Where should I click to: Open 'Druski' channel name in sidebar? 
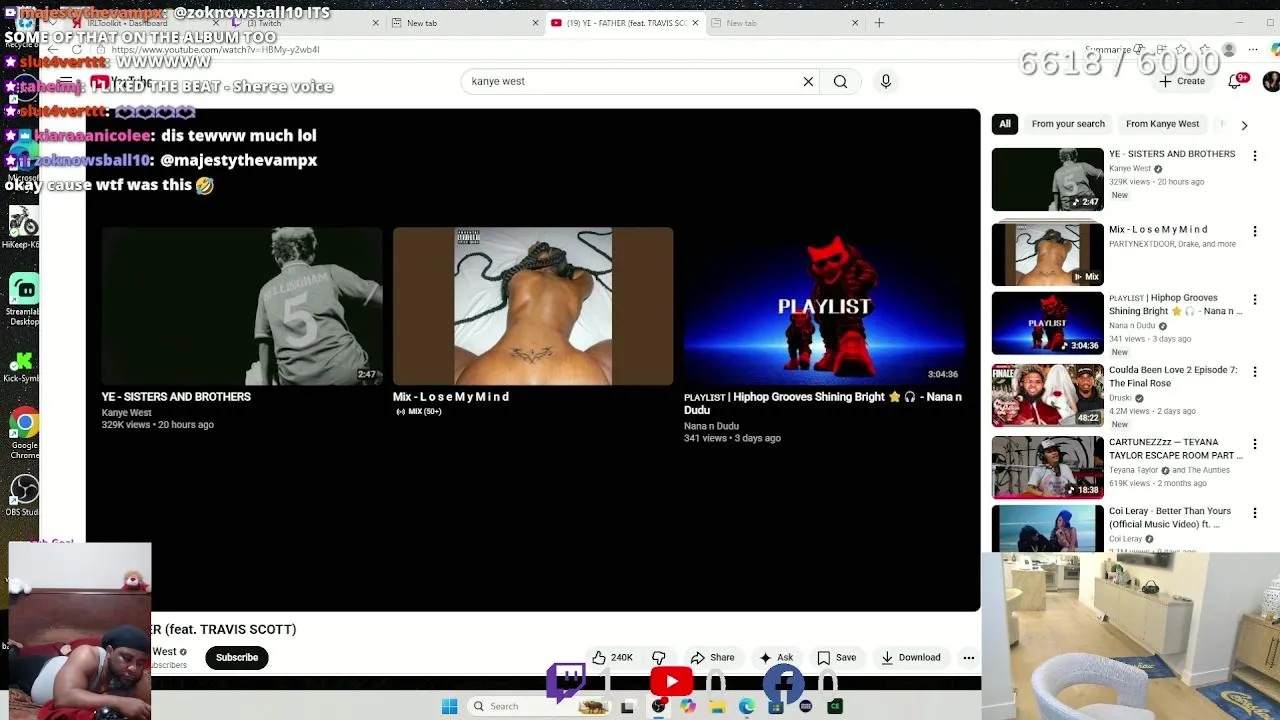click(1120, 398)
